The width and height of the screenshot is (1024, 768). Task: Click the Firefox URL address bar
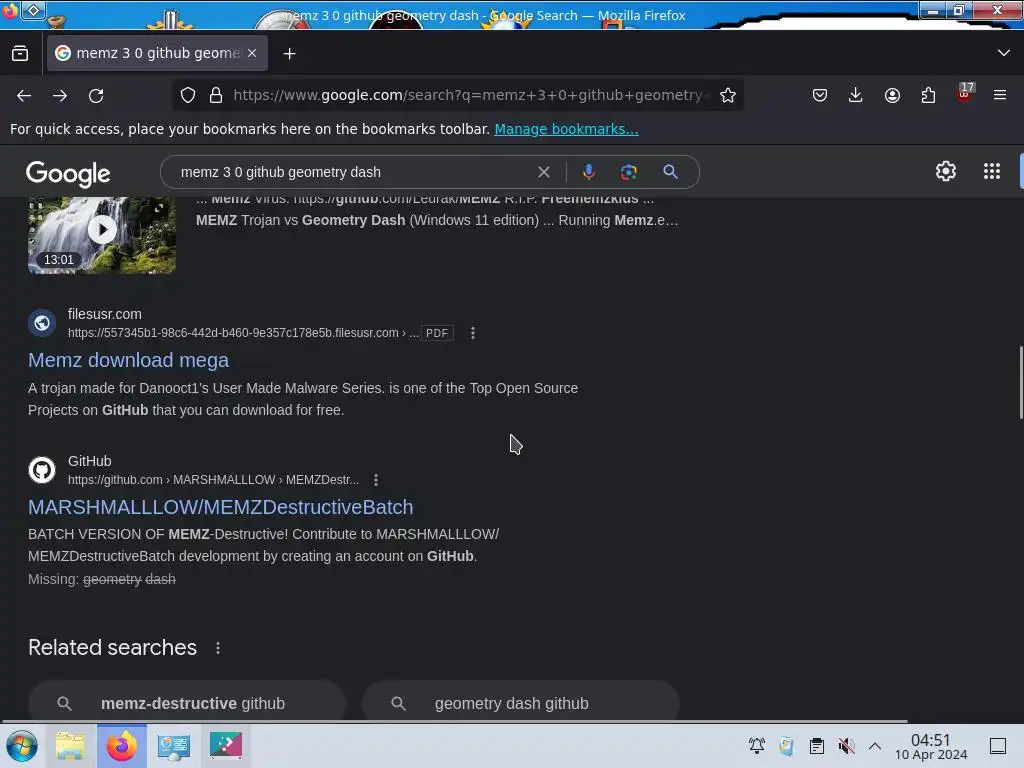(470, 95)
